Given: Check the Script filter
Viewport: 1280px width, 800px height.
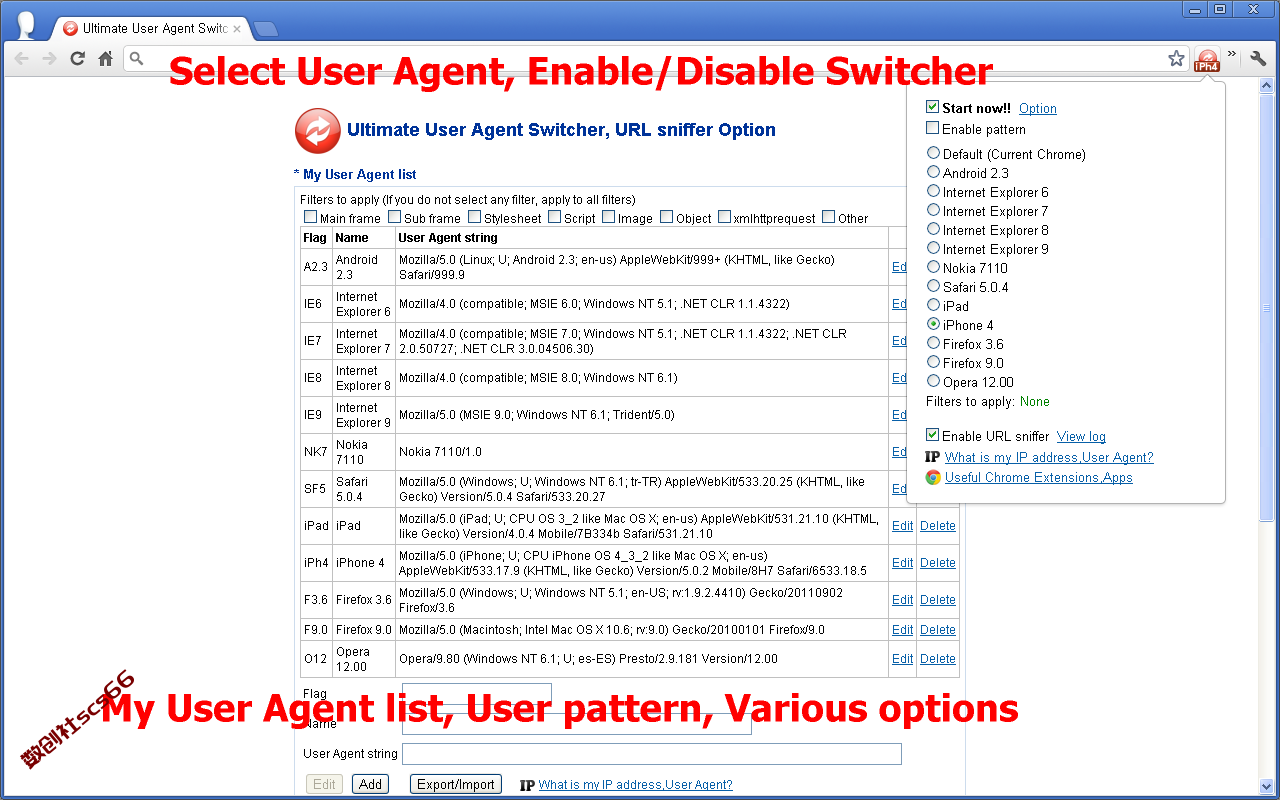Looking at the screenshot, I should click(554, 217).
